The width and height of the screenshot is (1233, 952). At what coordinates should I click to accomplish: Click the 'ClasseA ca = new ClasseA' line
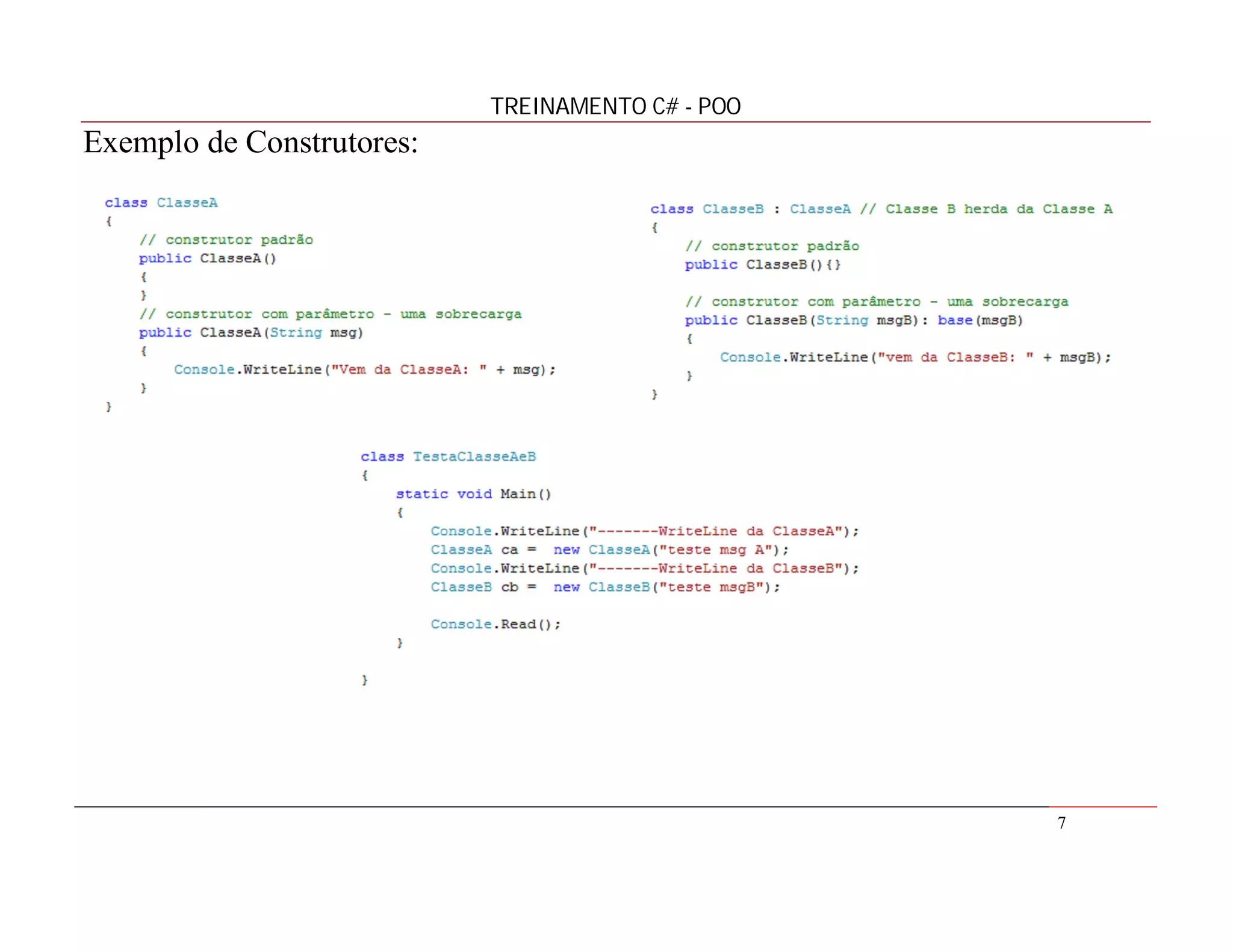609,550
